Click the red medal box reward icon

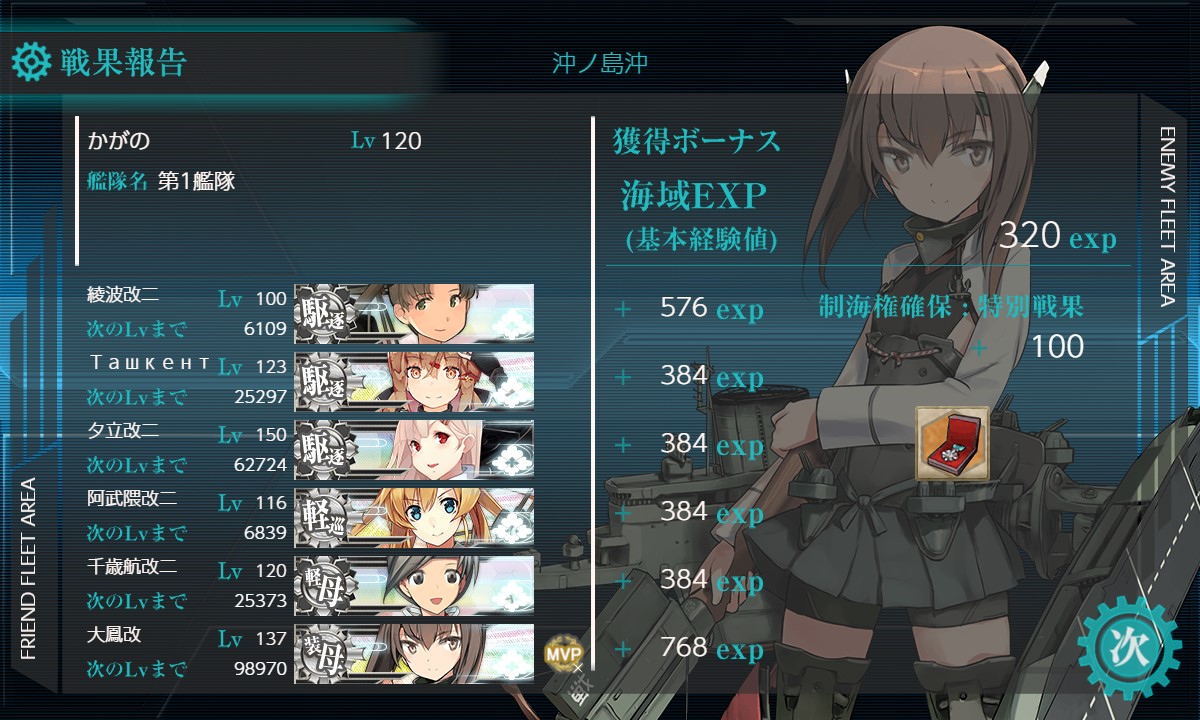click(952, 441)
